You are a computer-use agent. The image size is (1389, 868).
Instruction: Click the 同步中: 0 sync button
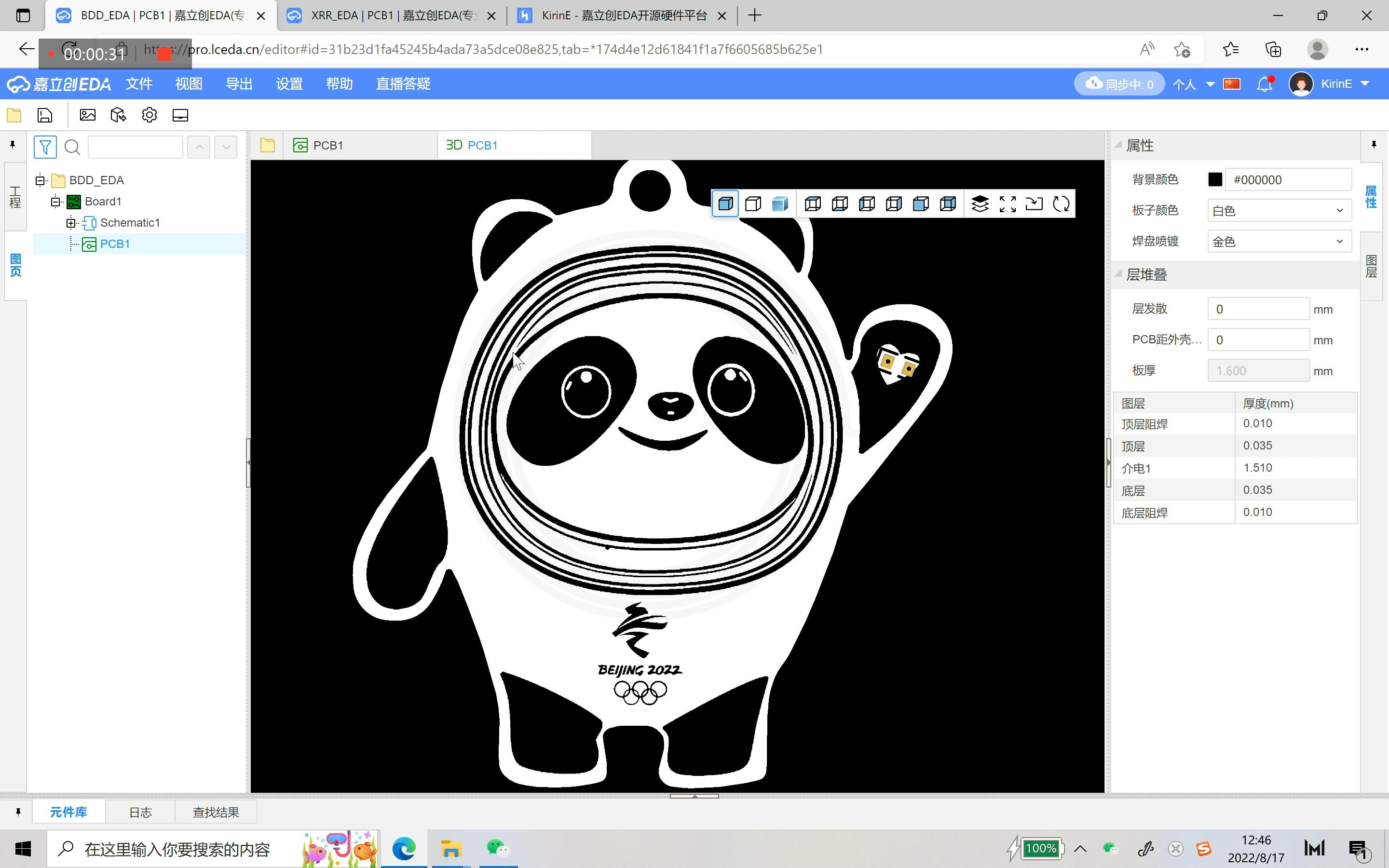pos(1118,84)
